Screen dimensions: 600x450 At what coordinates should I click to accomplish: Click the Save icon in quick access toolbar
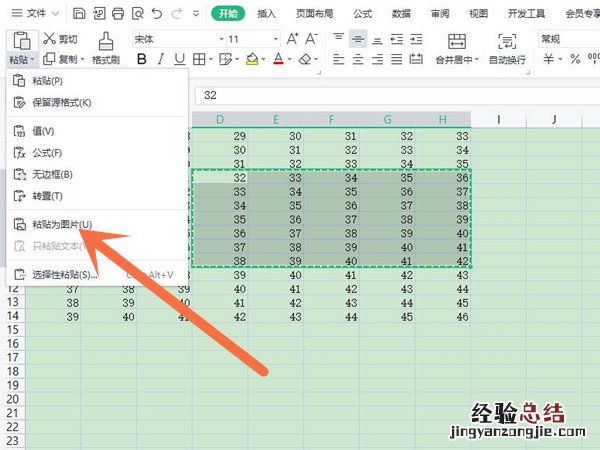click(x=79, y=14)
